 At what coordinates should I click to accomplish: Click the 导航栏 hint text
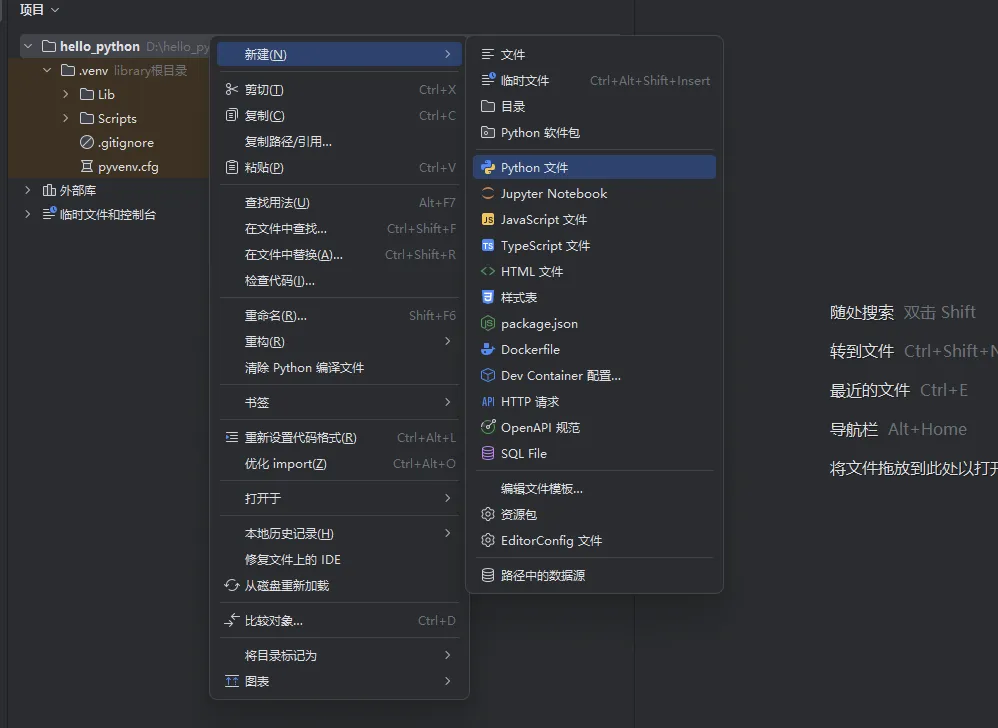pyautogui.click(x=854, y=430)
